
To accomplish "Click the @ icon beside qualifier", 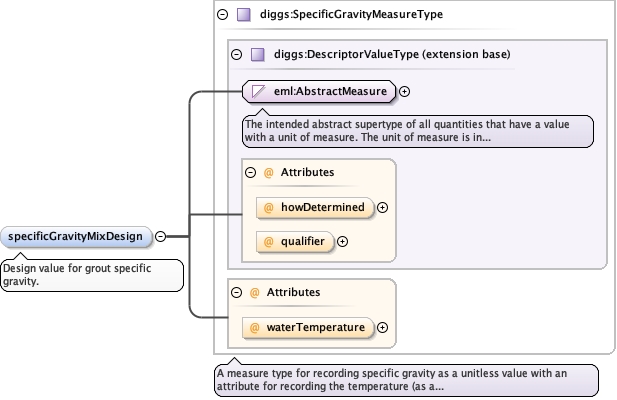I will point(268,241).
